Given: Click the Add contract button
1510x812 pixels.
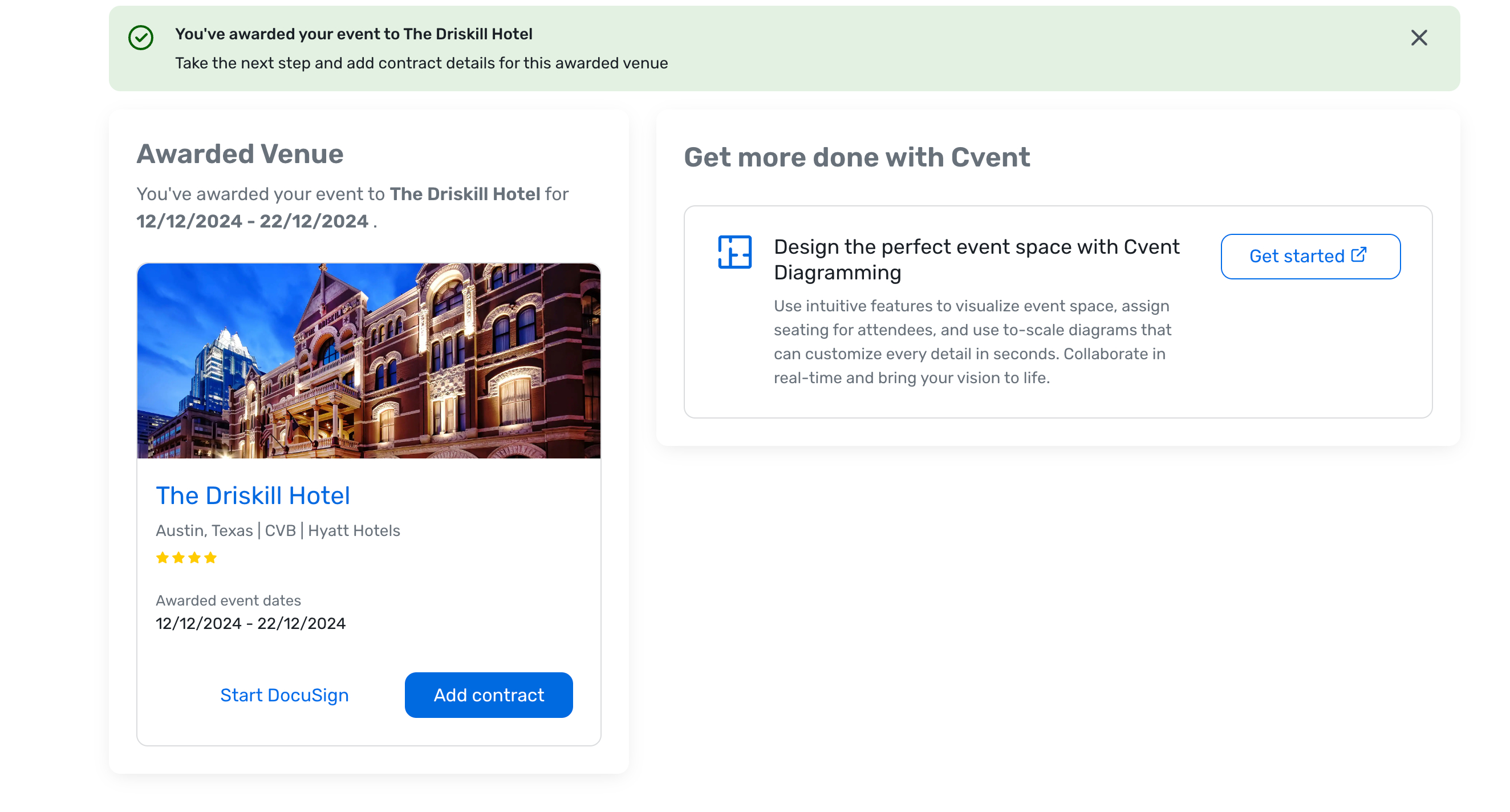Looking at the screenshot, I should click(x=488, y=695).
